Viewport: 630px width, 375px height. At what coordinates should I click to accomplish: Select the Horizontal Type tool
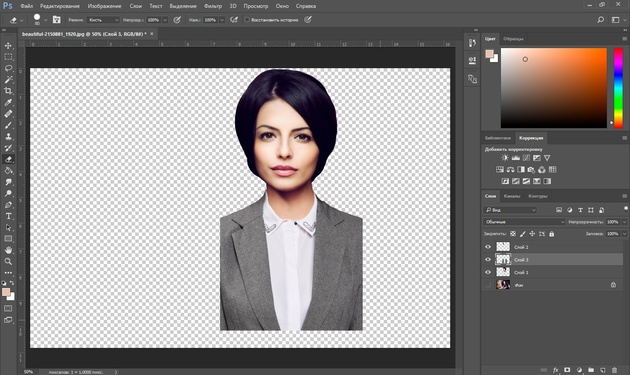coord(8,216)
